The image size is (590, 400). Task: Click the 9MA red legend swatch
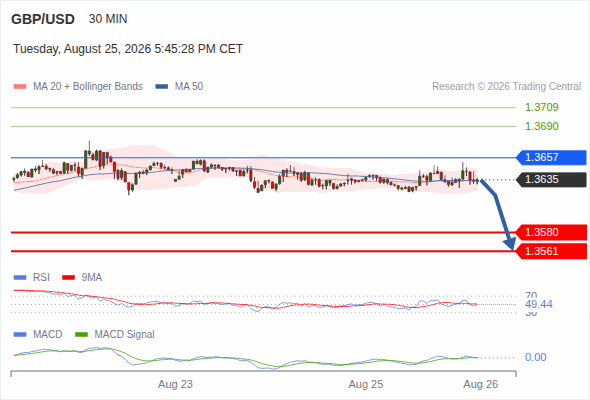(x=68, y=278)
